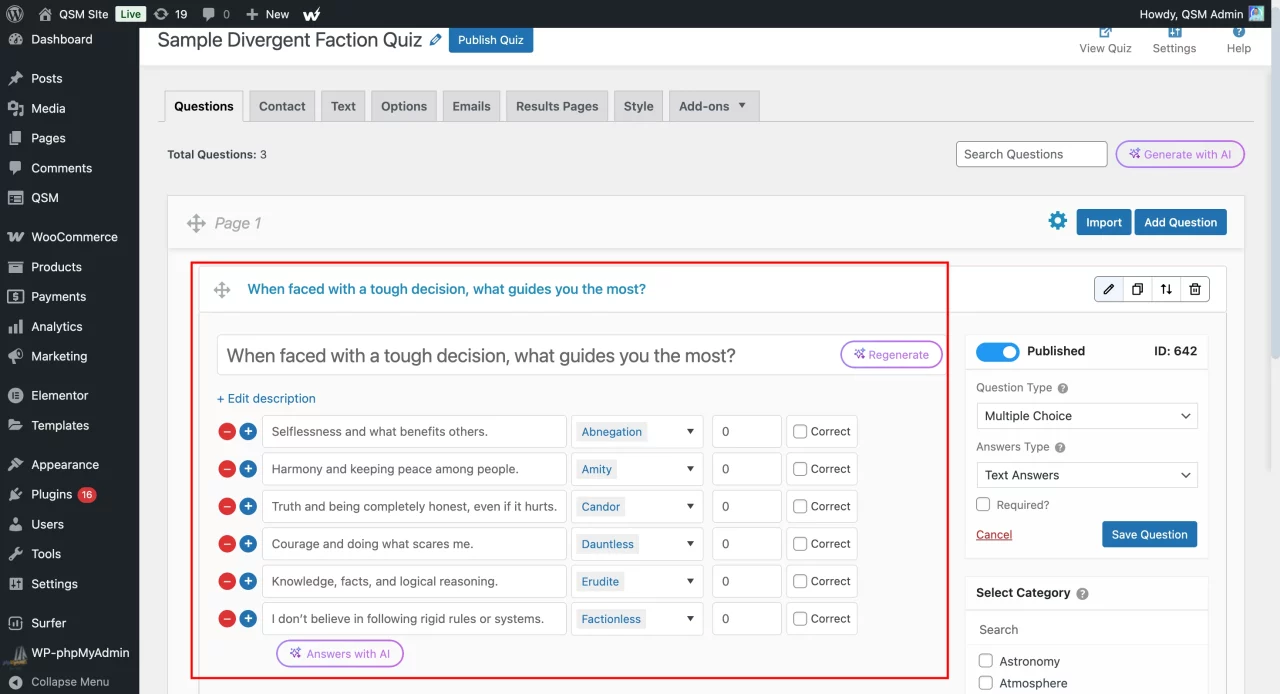Viewport: 1280px width, 694px height.
Task: Check Correct for the Factionless answer
Action: click(800, 619)
